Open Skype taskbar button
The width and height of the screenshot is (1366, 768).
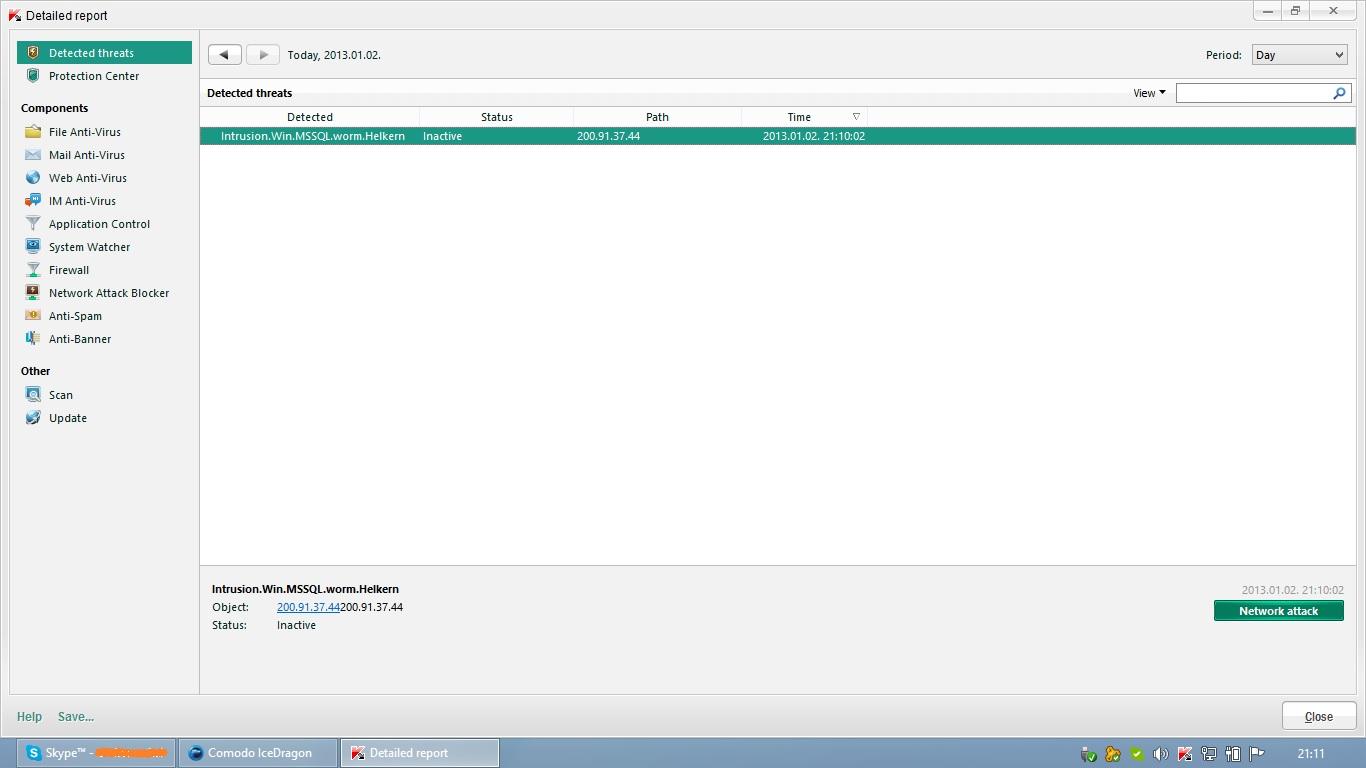96,753
